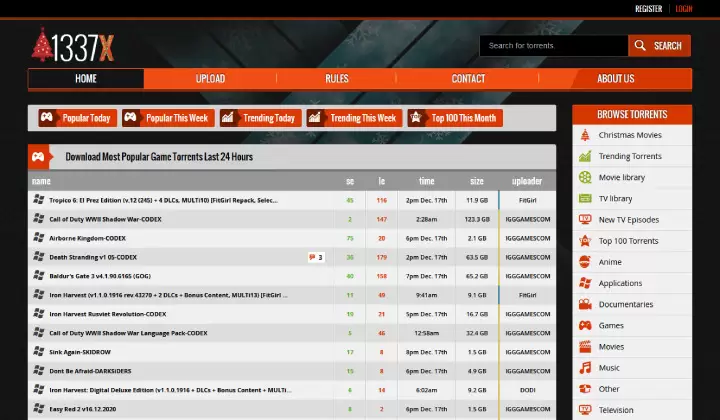Click the Anime category icon
Screen dimensions: 720x420
coord(585,262)
